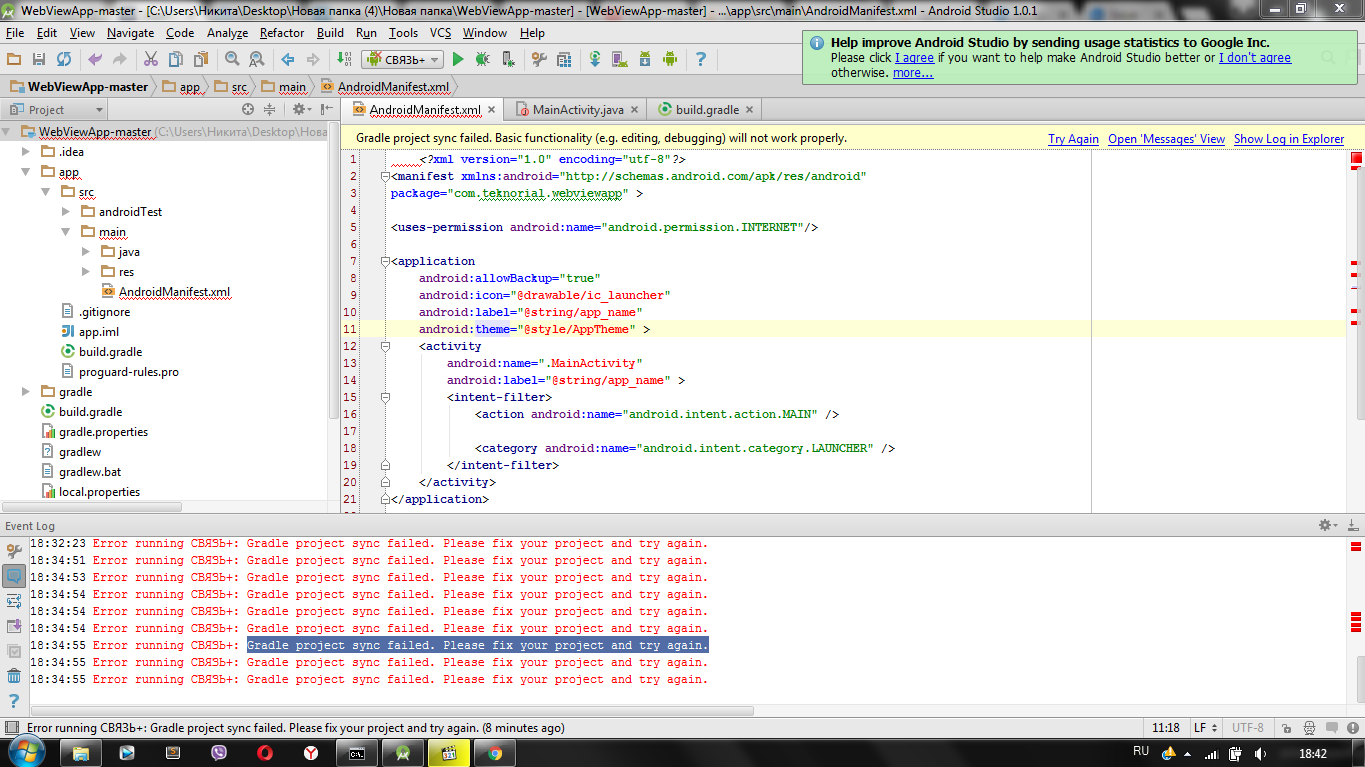Change LF line separator in status bar
Viewport: 1365px width, 767px height.
(1204, 728)
